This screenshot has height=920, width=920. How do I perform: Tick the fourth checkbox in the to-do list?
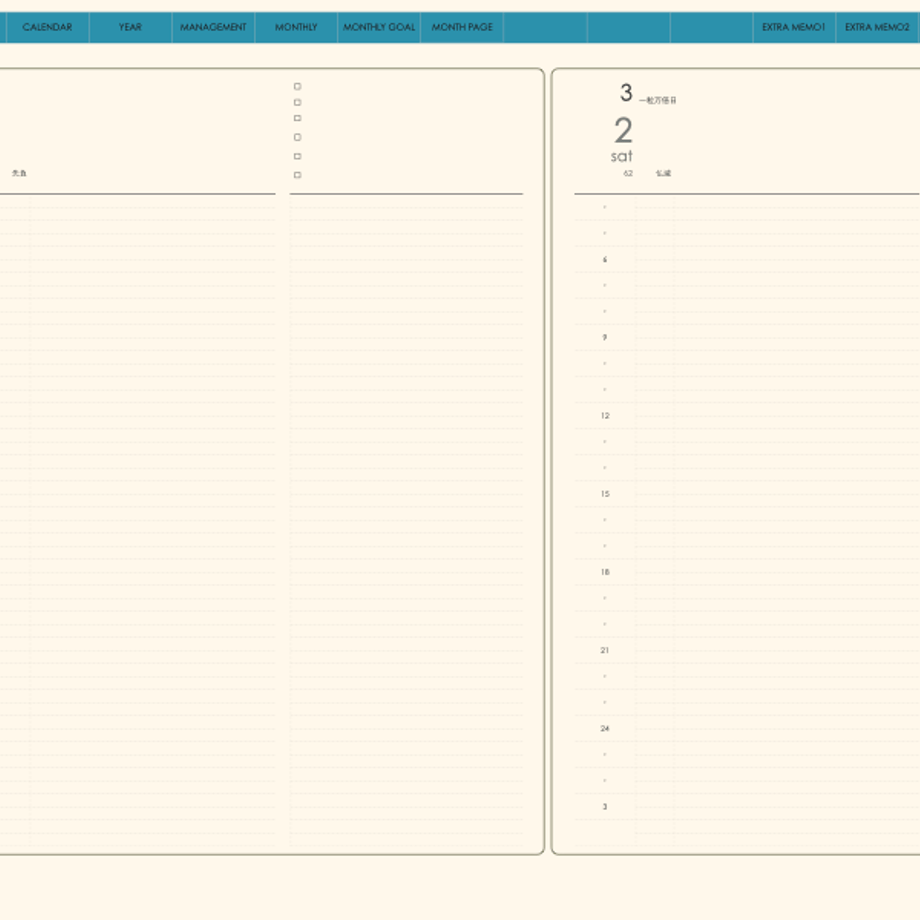click(297, 137)
